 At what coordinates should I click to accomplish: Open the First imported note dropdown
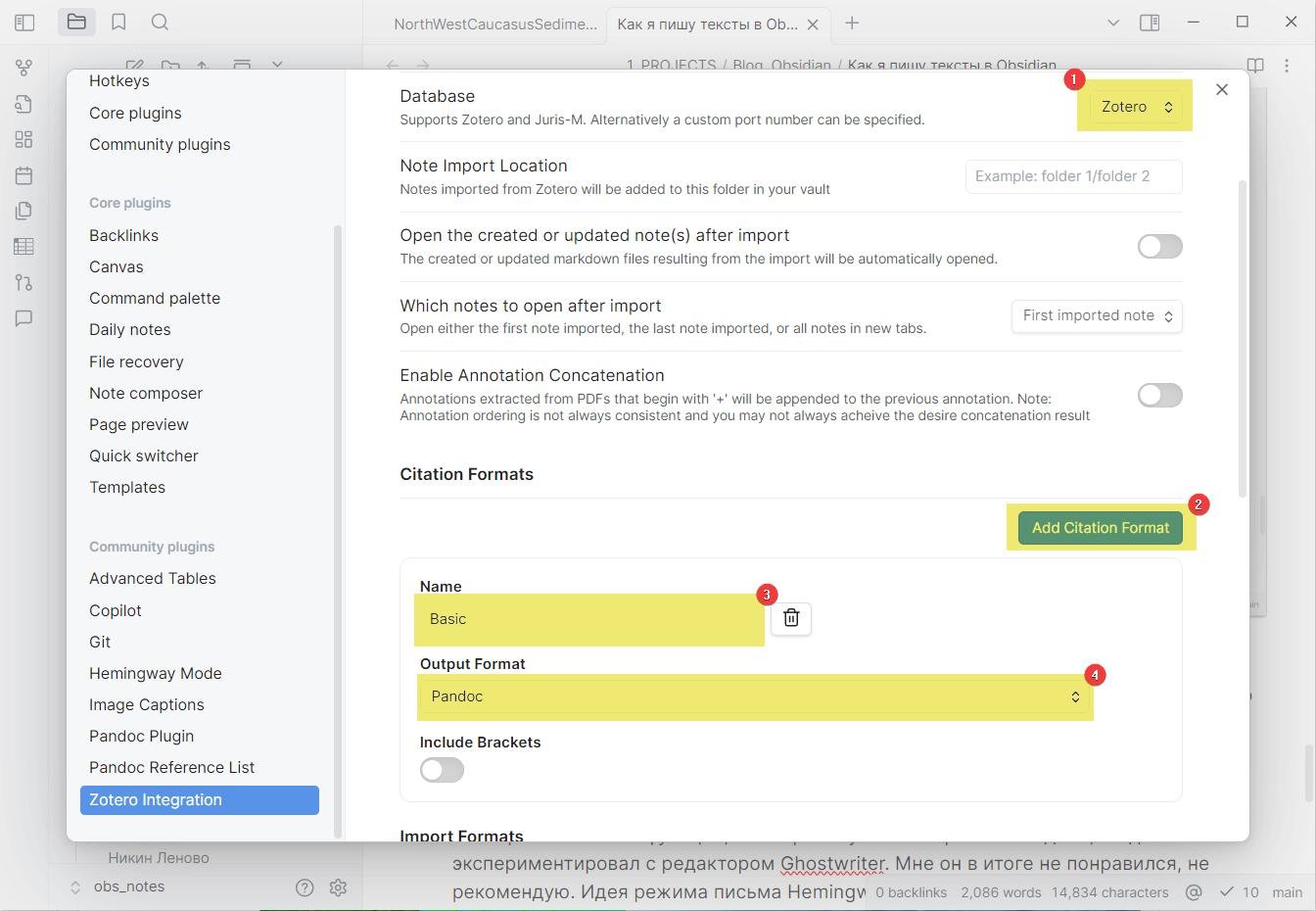coord(1096,315)
